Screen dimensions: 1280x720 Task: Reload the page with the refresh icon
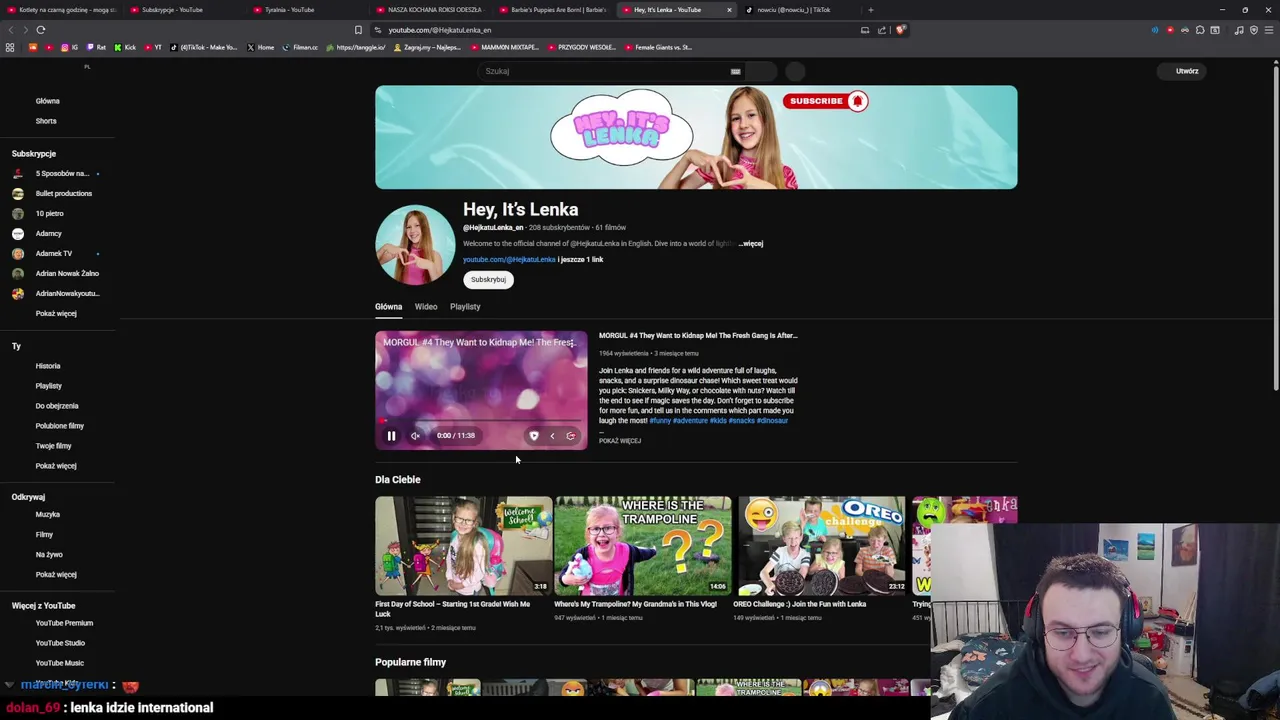tap(41, 30)
